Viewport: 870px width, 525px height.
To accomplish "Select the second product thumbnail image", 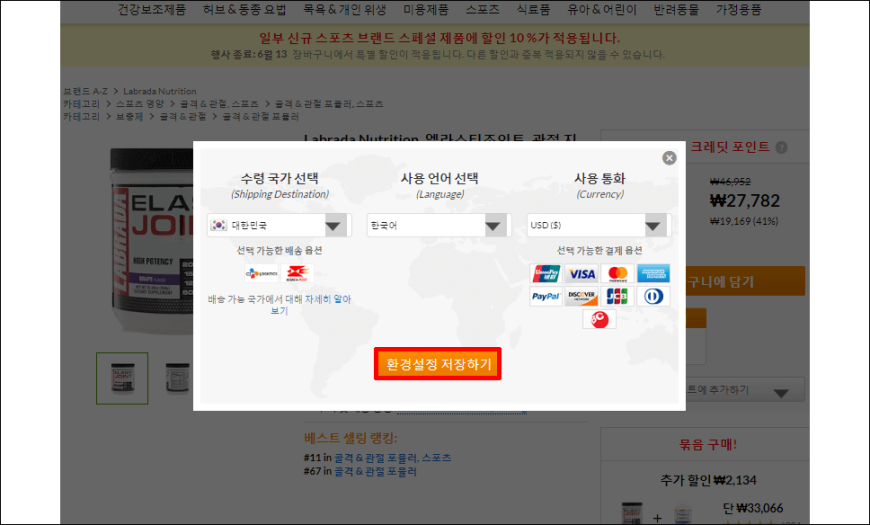I will pyautogui.click(x=177, y=378).
